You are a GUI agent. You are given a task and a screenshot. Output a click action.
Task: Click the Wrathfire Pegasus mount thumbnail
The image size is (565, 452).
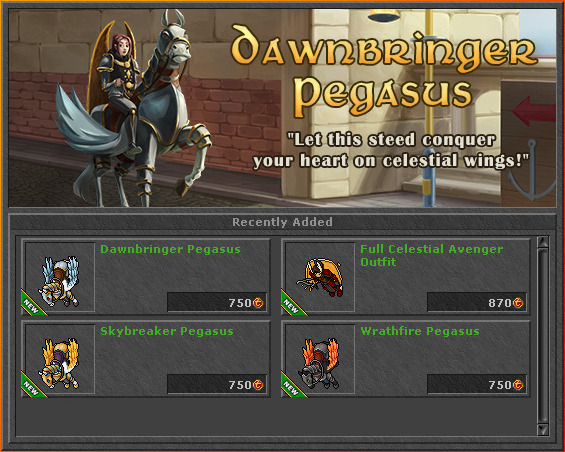pos(320,359)
